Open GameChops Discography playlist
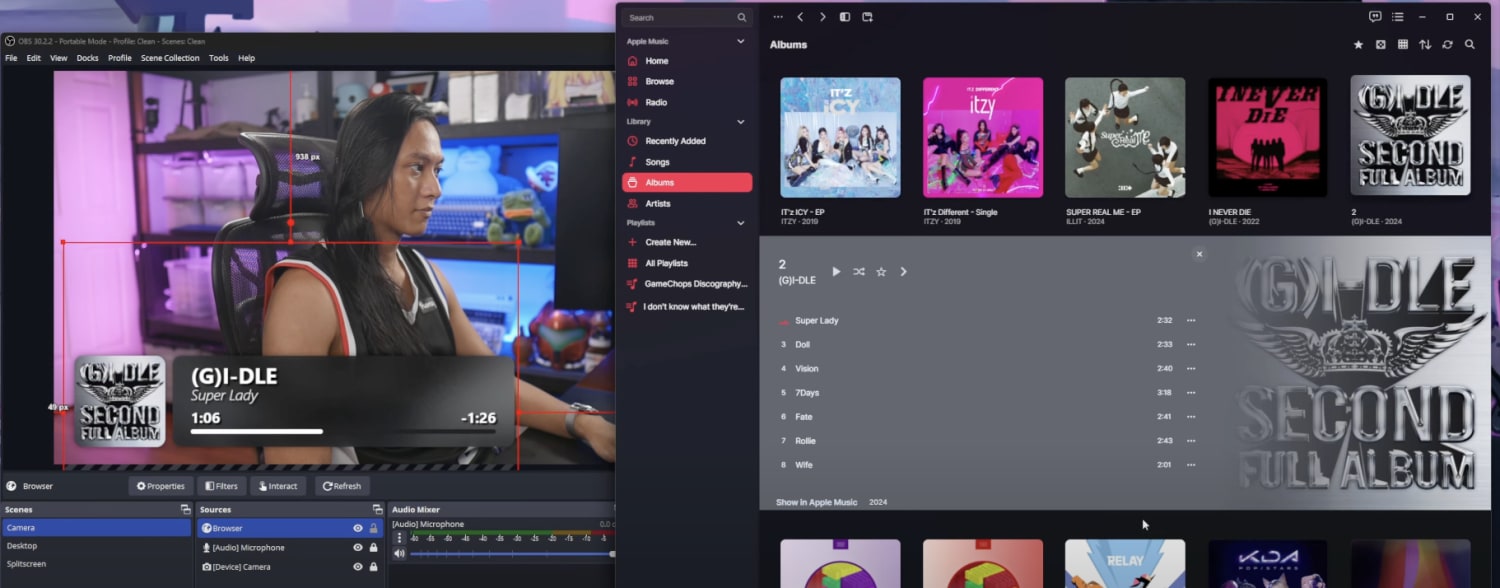Screen dimensions: 1500x588 [686, 284]
